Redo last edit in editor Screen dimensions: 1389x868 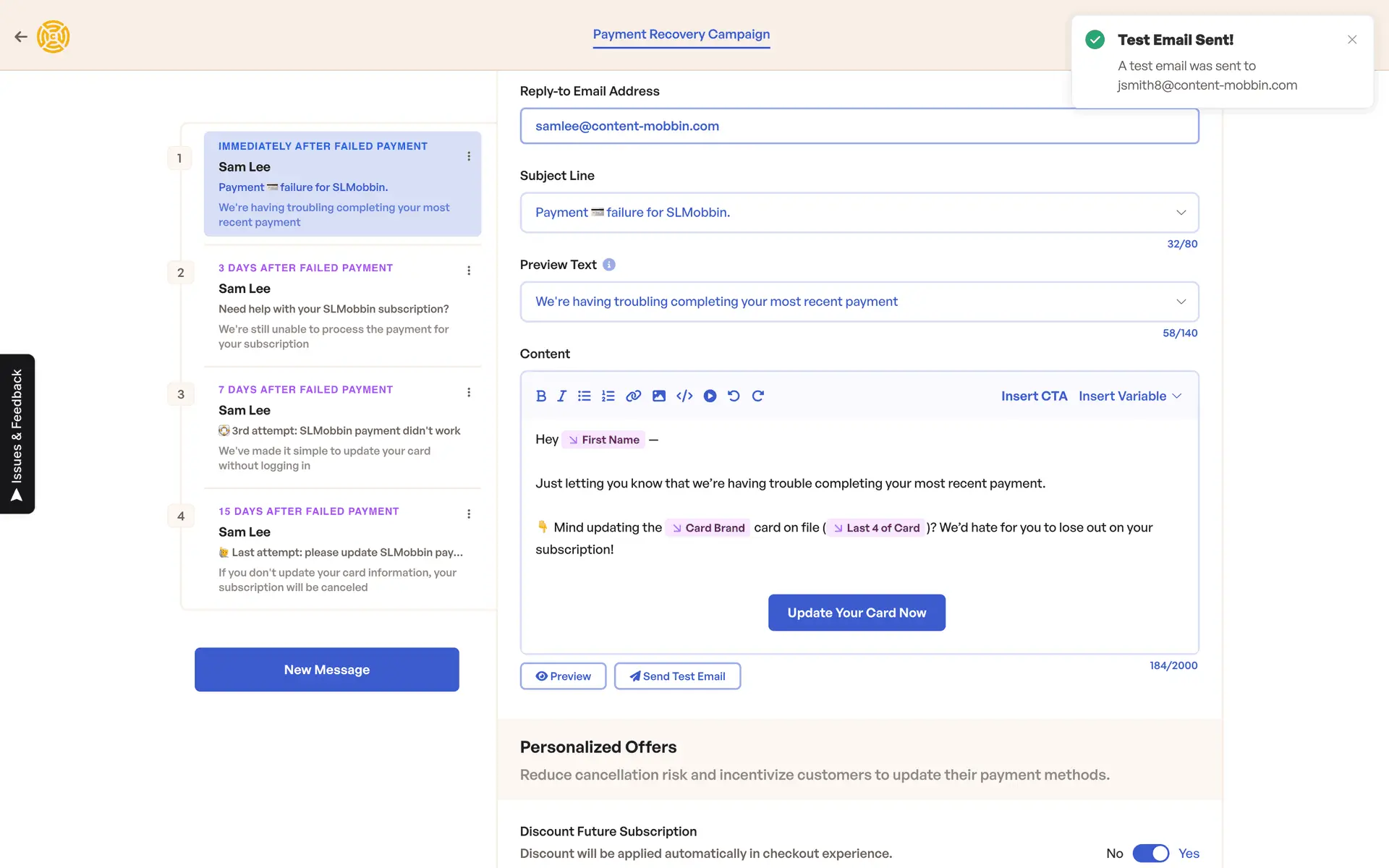[757, 396]
